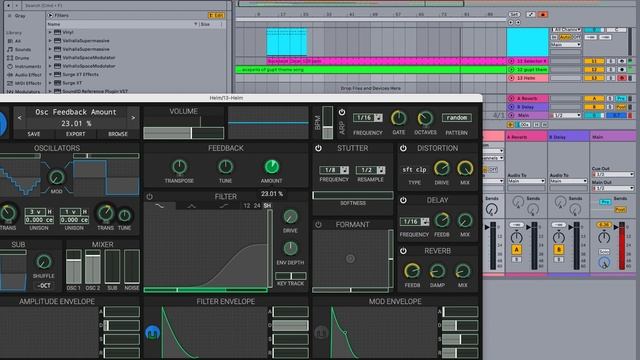Click the Filter Drive knob

coord(290,217)
